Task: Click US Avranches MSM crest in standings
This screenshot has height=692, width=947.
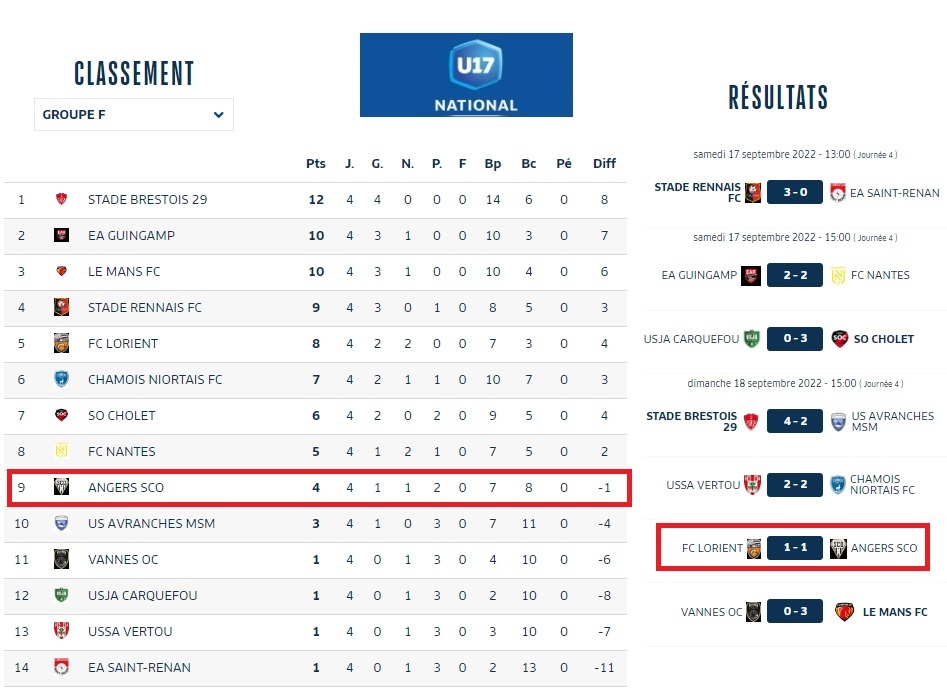Action: coord(61,524)
